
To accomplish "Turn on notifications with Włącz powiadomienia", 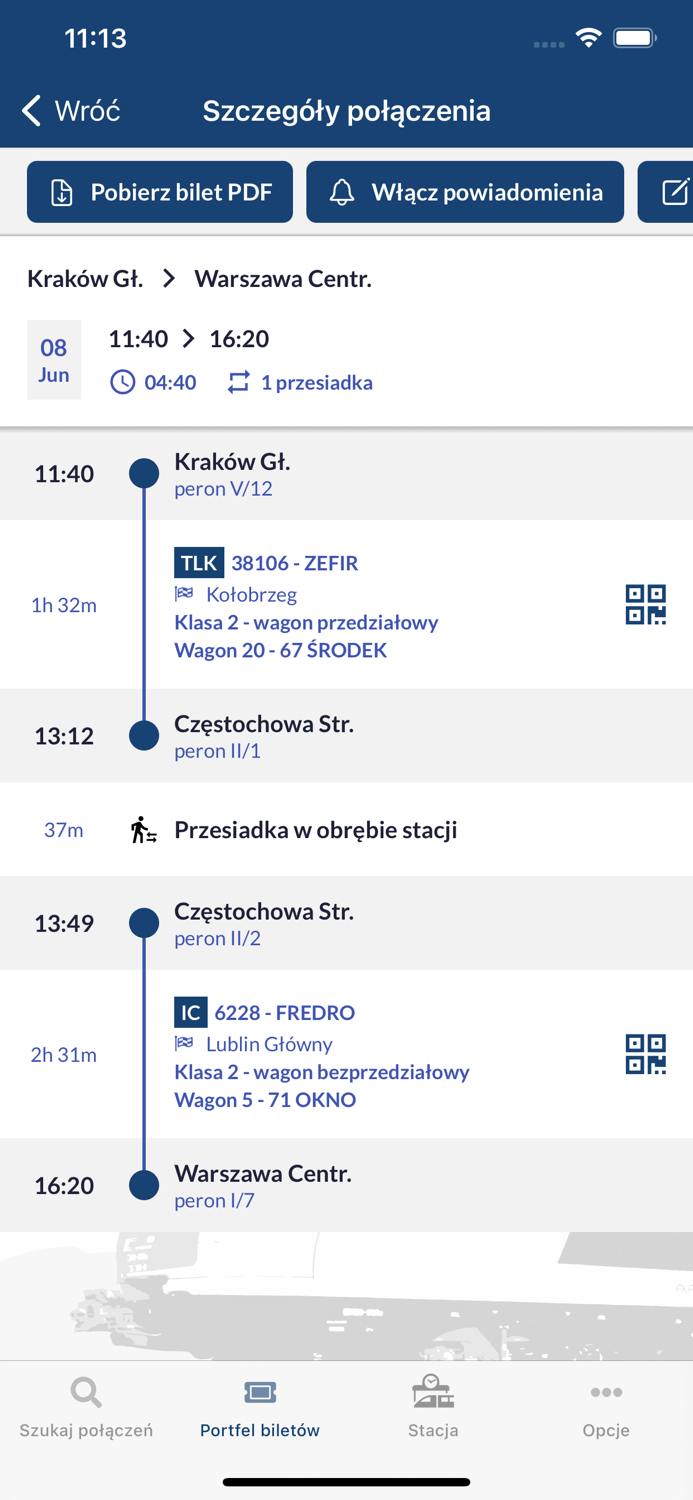I will point(465,192).
